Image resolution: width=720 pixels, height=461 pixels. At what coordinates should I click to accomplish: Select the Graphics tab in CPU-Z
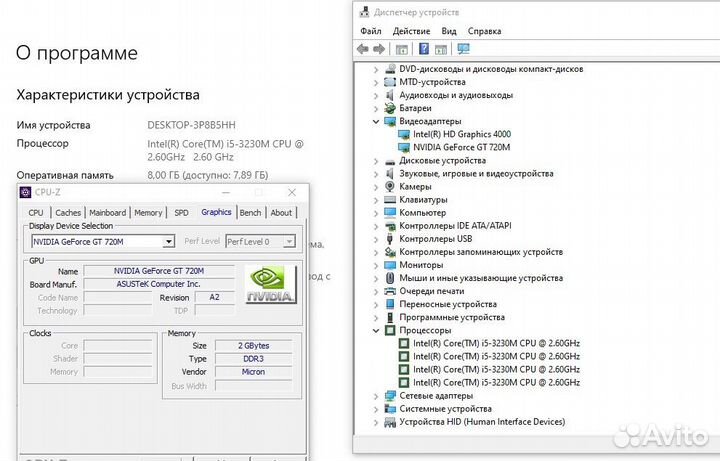(216, 212)
